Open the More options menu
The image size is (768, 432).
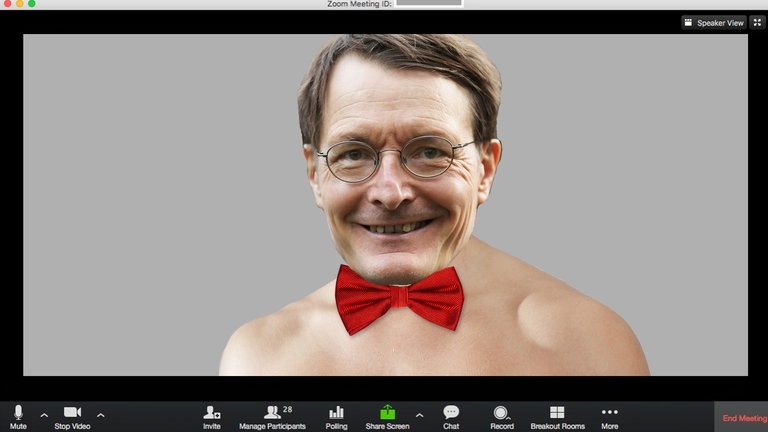tap(610, 417)
